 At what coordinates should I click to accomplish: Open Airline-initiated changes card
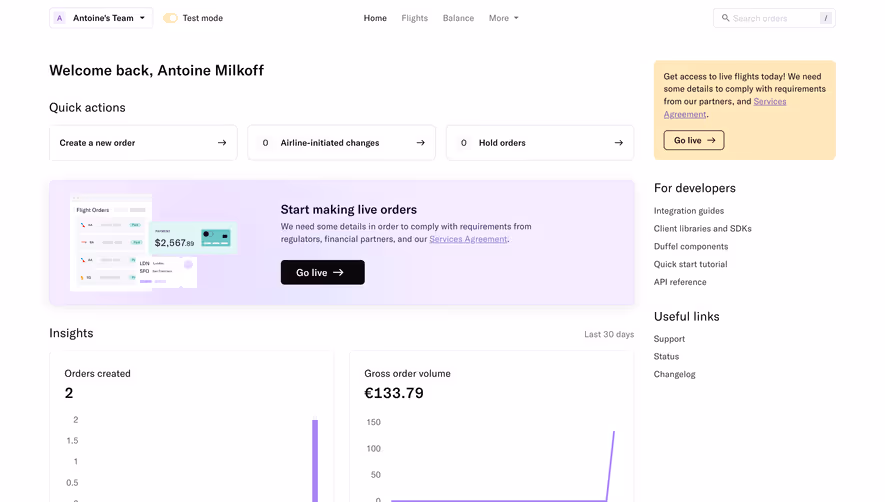341,143
